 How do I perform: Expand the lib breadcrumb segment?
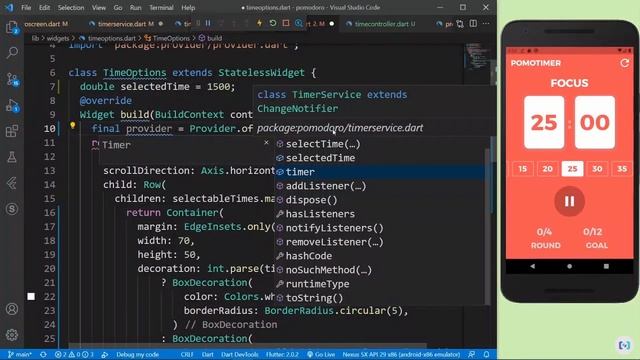click(36, 38)
